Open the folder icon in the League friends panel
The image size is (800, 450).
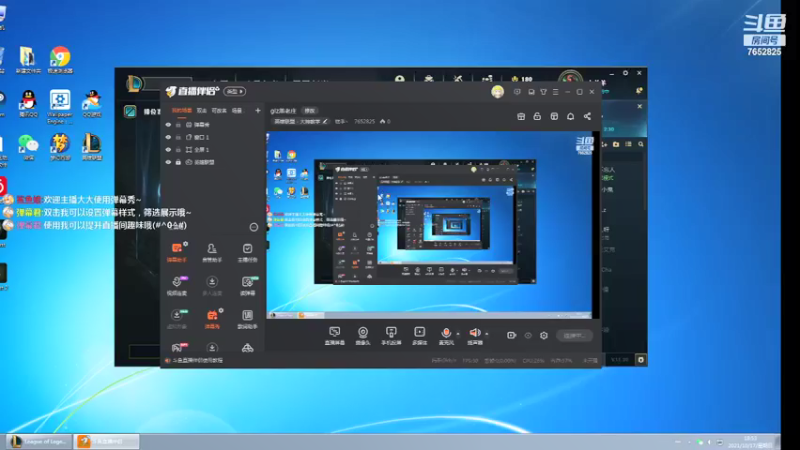[x=616, y=144]
